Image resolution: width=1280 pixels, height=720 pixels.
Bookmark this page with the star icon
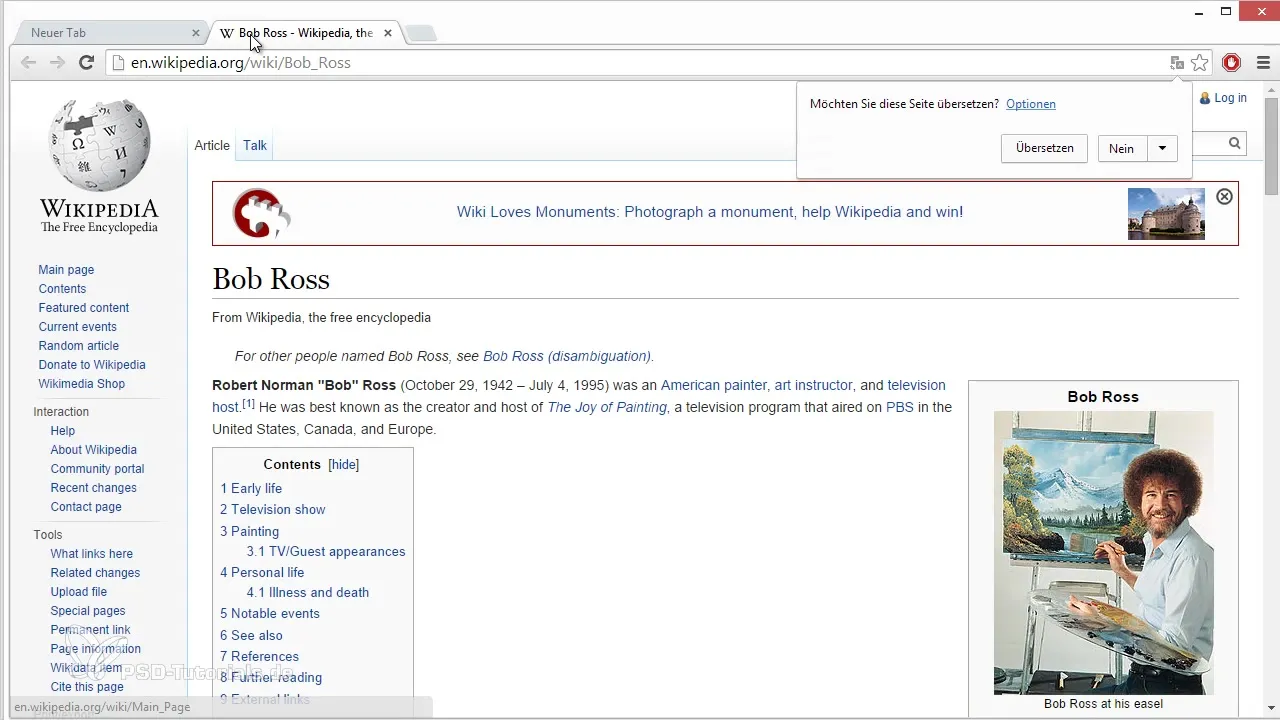tap(1200, 63)
